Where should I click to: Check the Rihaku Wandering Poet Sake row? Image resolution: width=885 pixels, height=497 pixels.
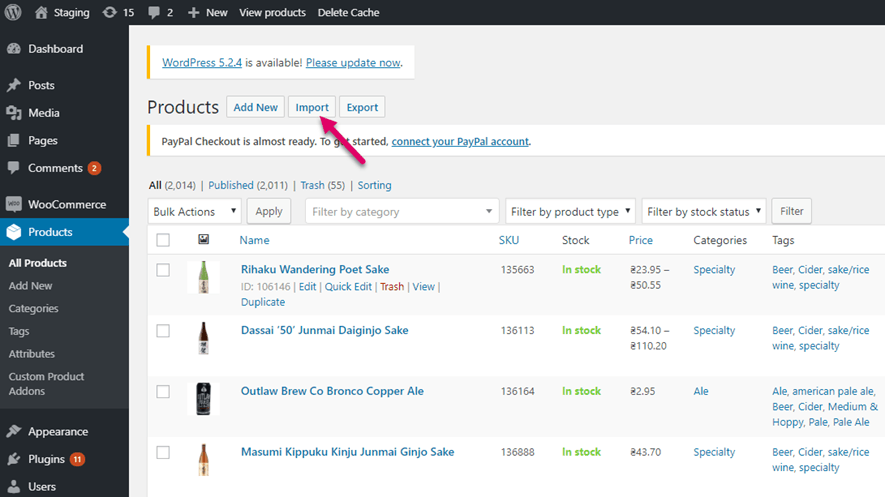pyautogui.click(x=163, y=270)
